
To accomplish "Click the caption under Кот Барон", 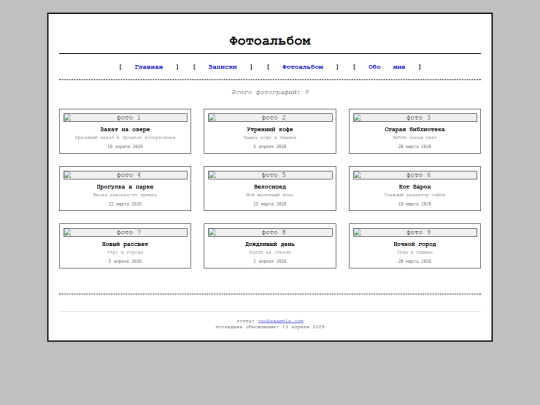I will click(x=415, y=195).
